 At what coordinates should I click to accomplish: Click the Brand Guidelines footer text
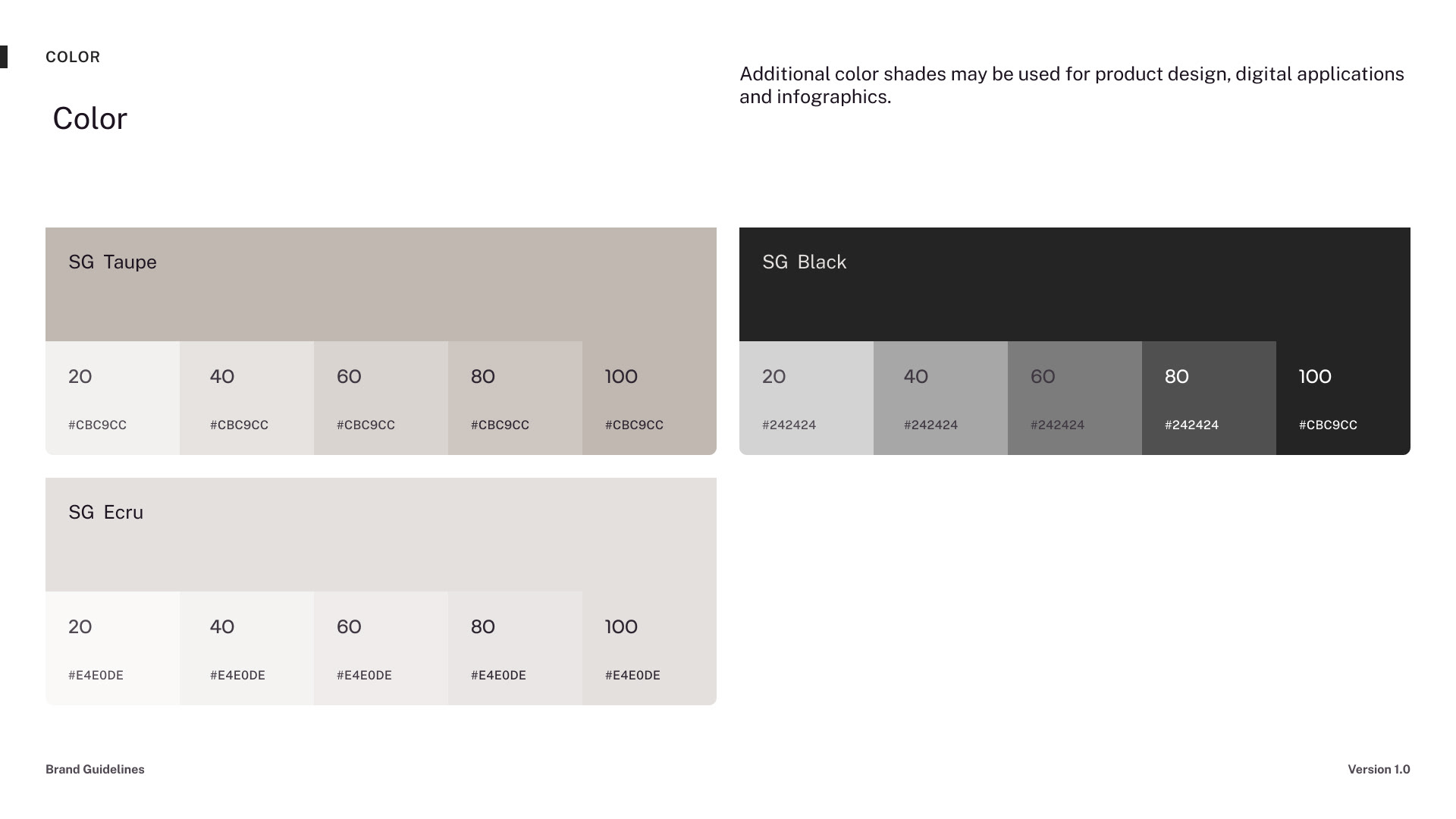coord(95,769)
